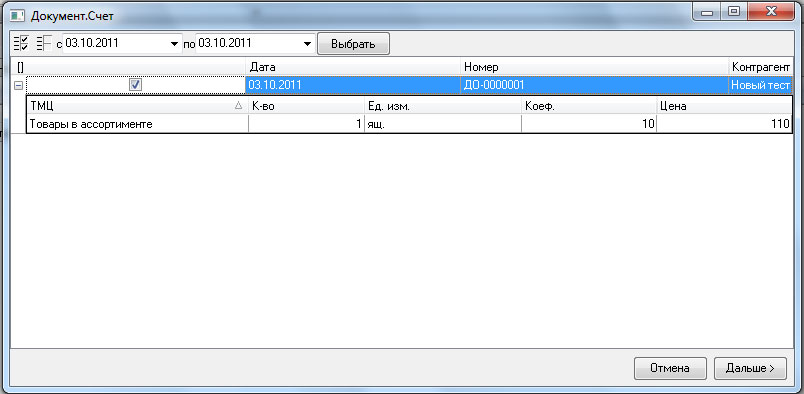This screenshot has height=394, width=804.
Task: Click the Коеф. column header
Action: (589, 106)
